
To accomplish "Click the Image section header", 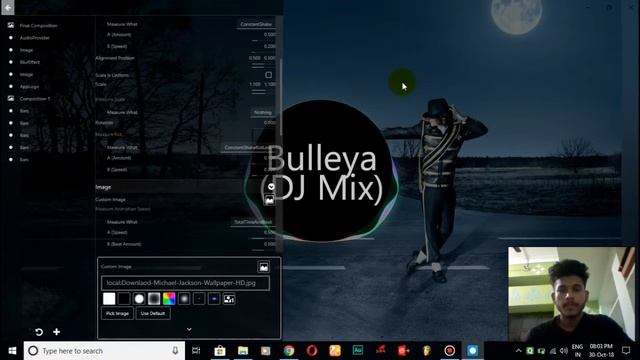I will pyautogui.click(x=186, y=187).
